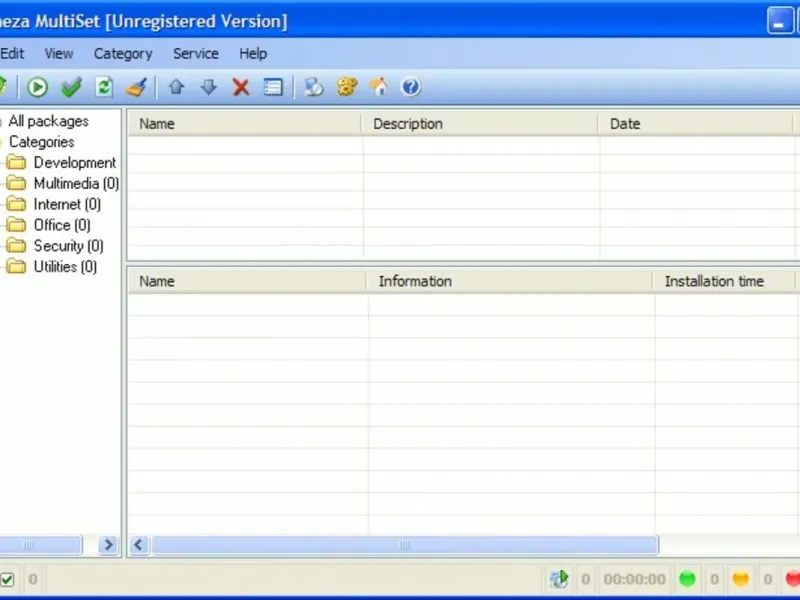
Task: Click the Multimedia folder icon
Action: 16,183
